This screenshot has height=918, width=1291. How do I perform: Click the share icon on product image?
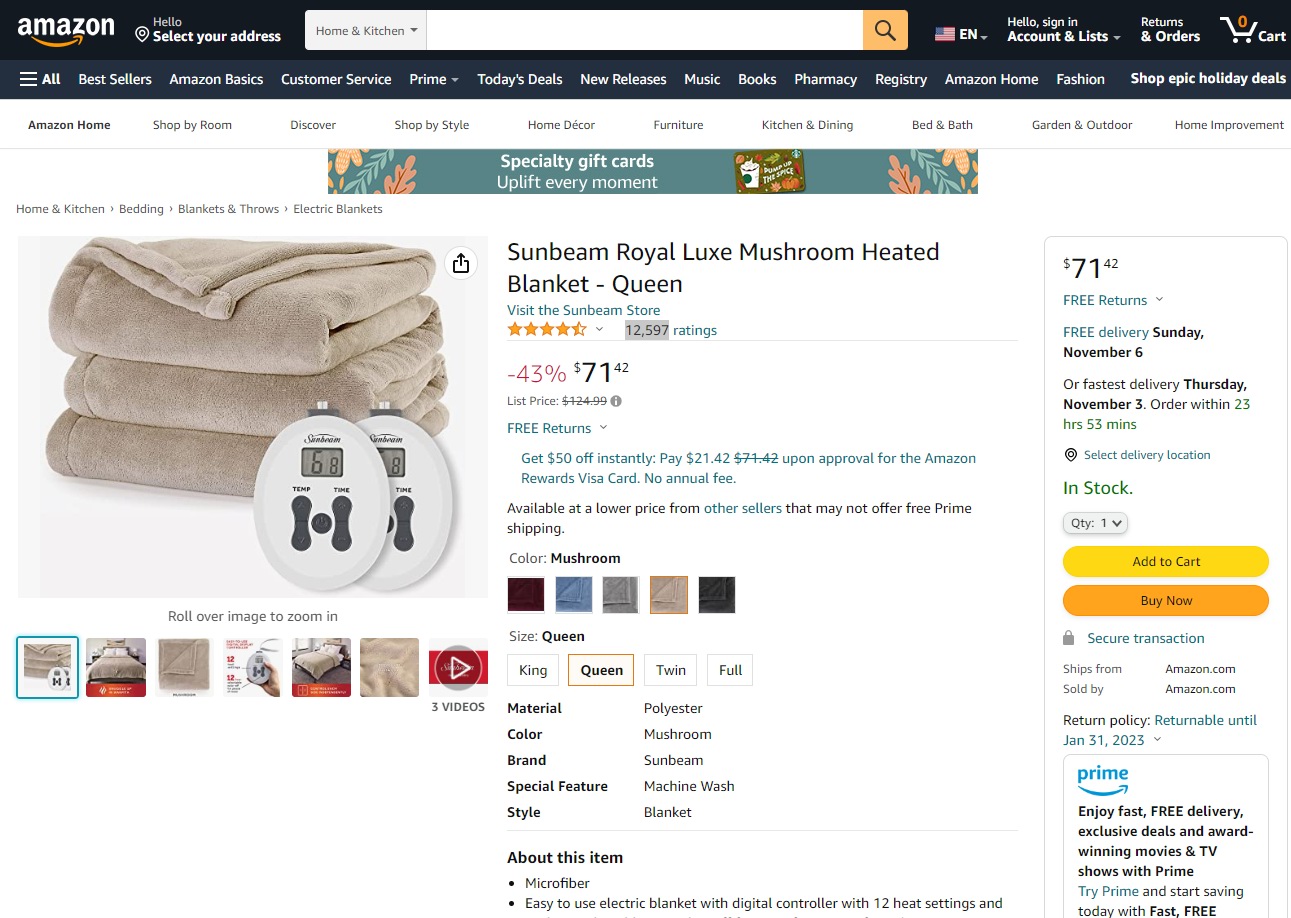tap(460, 263)
